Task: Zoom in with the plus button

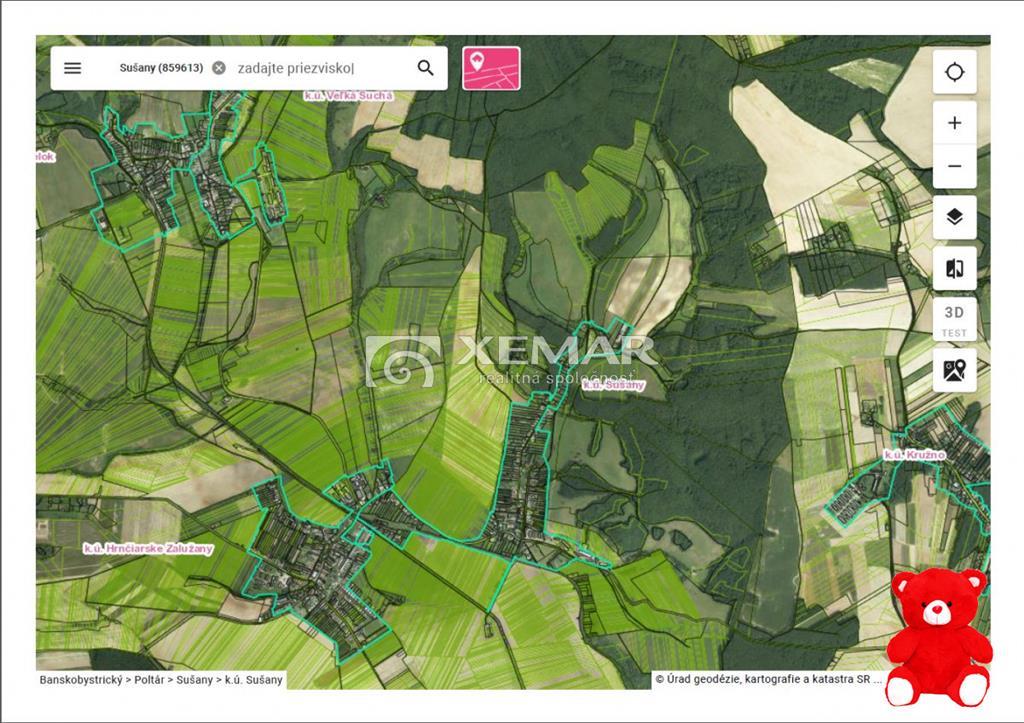Action: 955,123
